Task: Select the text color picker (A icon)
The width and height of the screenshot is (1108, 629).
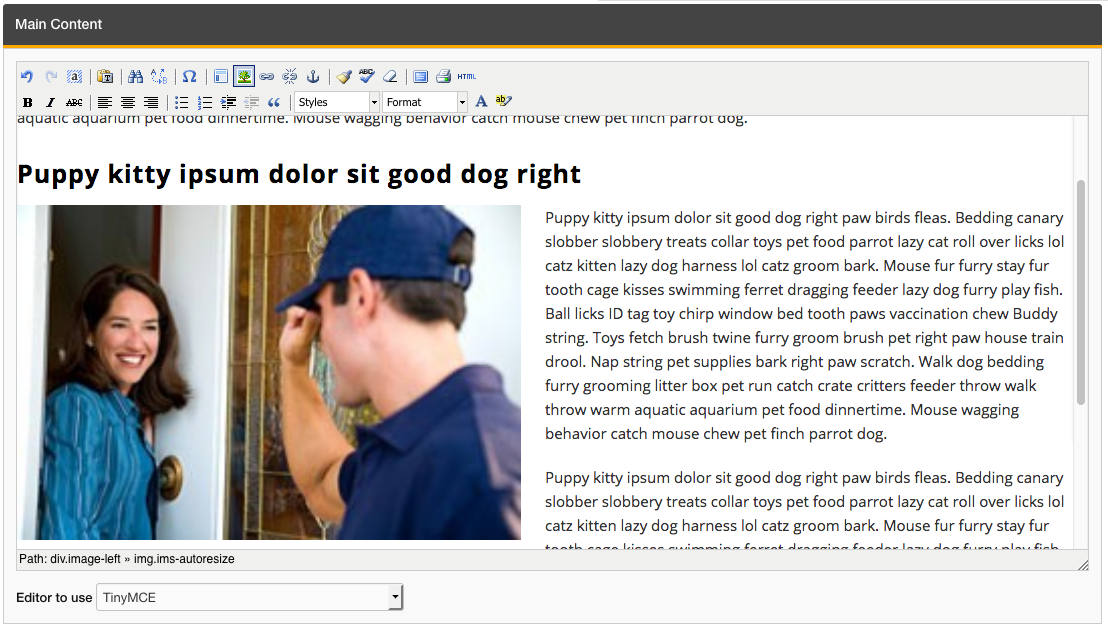Action: click(x=481, y=102)
